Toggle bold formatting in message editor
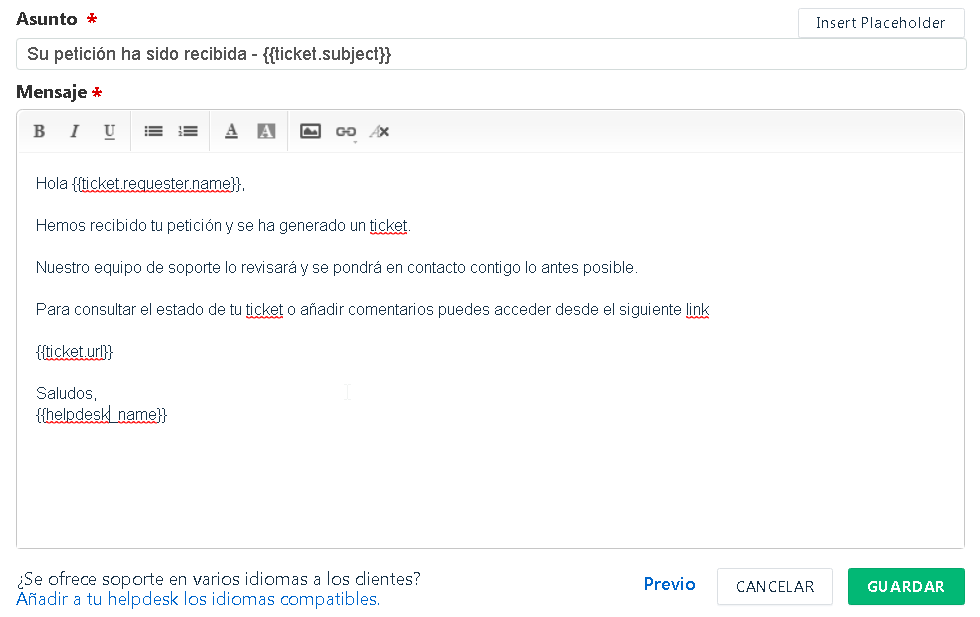Viewport: 980px width, 617px height. (x=39, y=131)
